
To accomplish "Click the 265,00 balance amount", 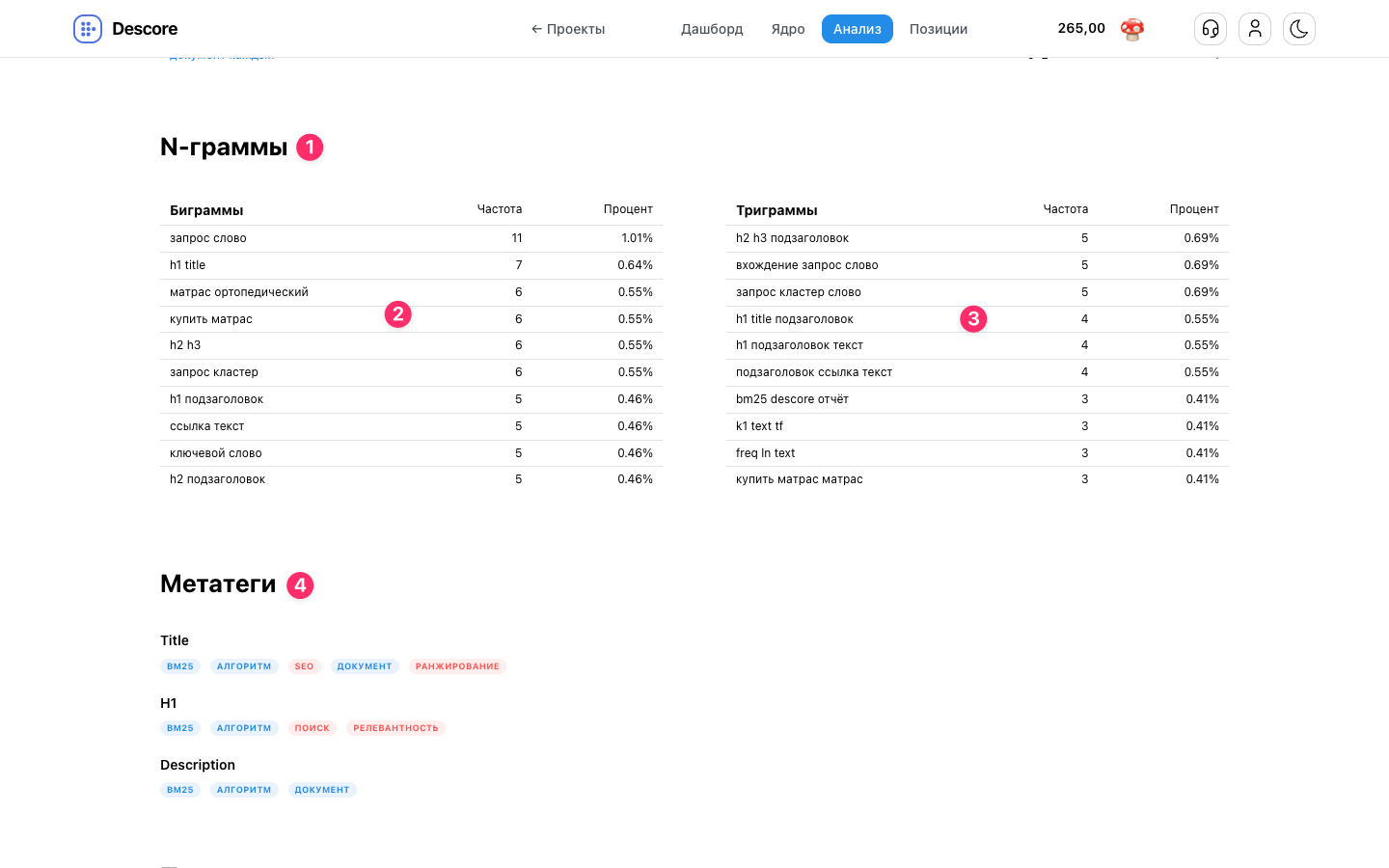I will pos(1081,28).
